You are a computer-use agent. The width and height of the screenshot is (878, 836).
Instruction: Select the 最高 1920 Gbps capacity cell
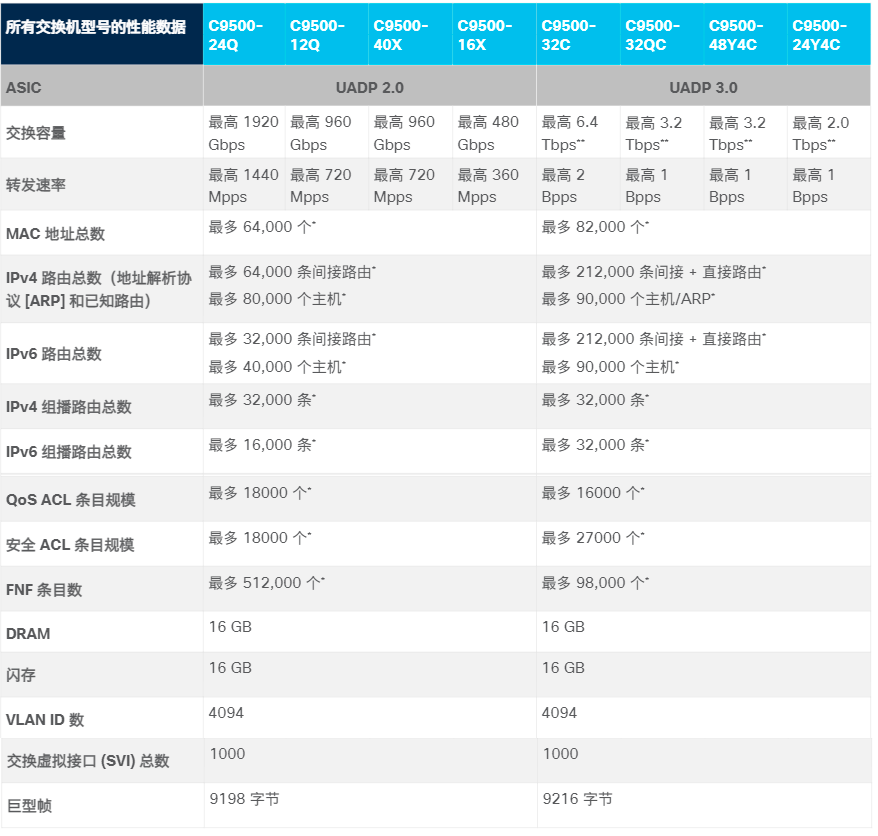click(x=240, y=132)
